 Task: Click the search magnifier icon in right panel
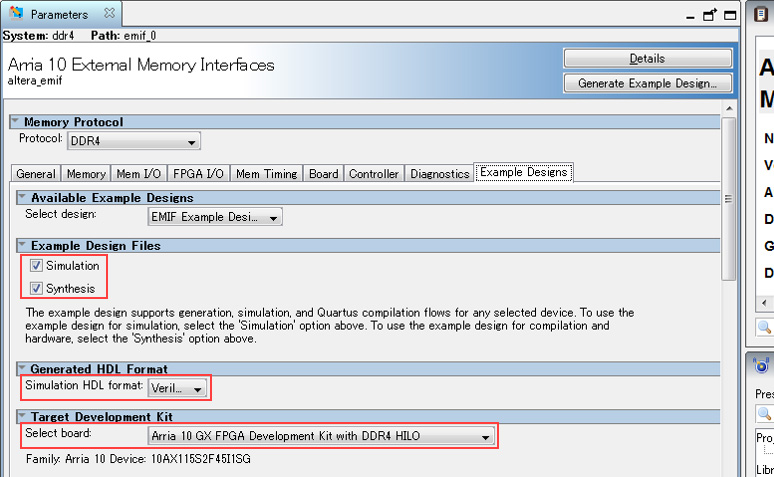764,327
